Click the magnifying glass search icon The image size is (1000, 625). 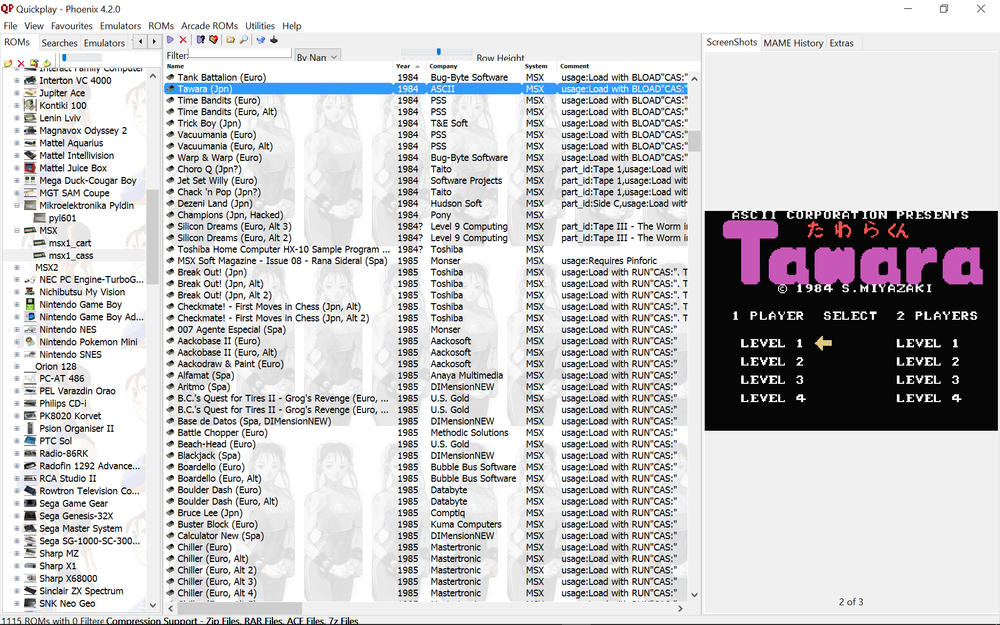[x=243, y=40]
